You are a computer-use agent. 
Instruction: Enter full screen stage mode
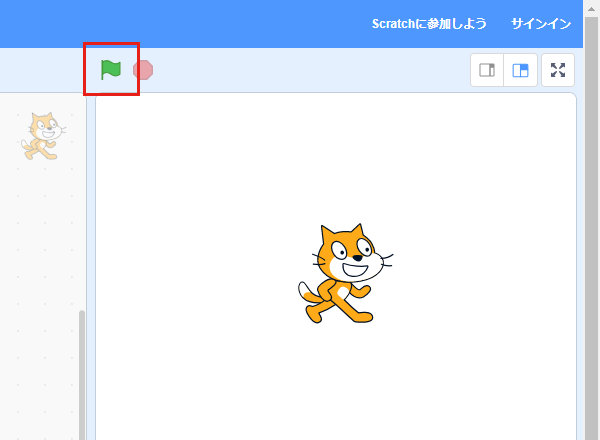coord(558,70)
